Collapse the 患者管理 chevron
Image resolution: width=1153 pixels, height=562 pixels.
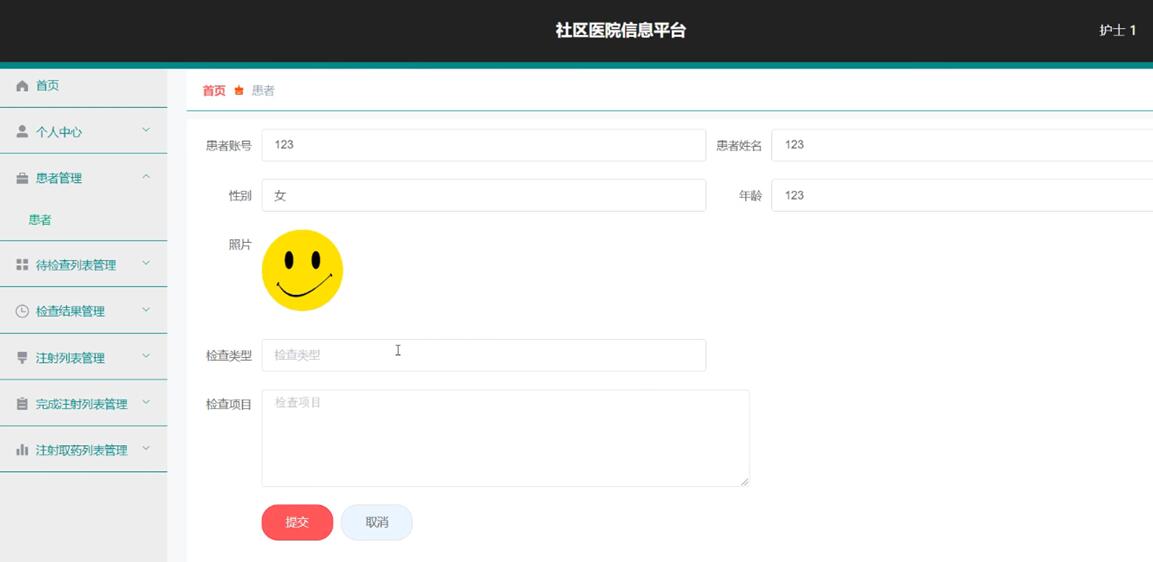146,177
